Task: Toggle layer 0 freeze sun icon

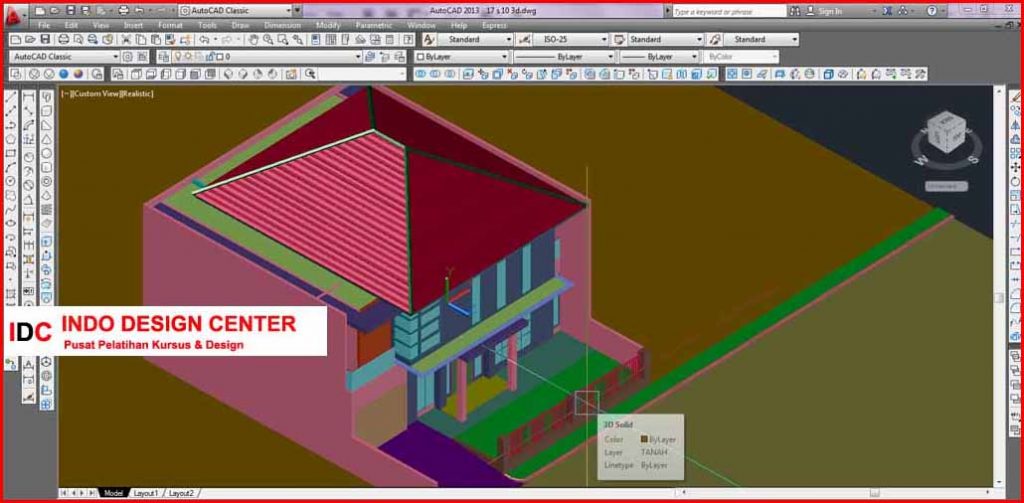Action: pyautogui.click(x=188, y=57)
